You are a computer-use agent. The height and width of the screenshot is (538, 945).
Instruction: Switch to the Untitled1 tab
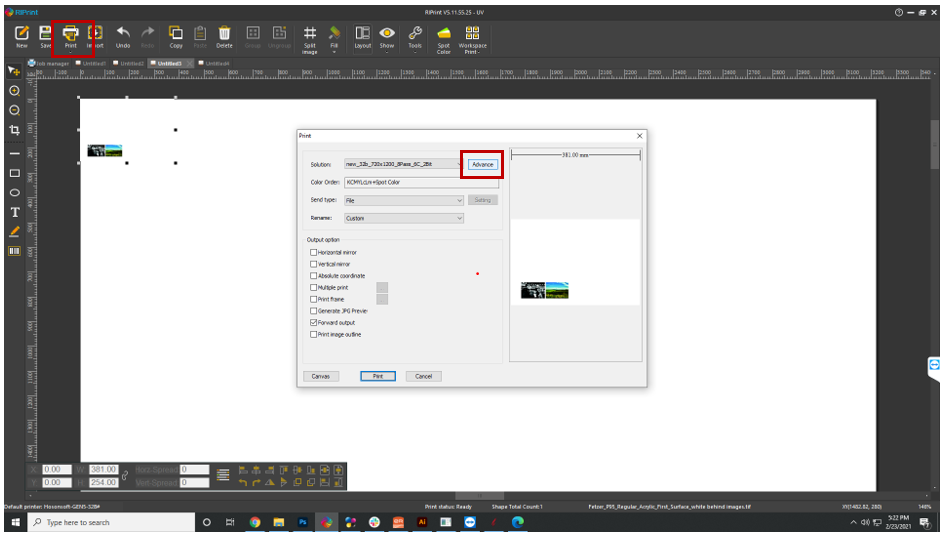click(x=91, y=63)
